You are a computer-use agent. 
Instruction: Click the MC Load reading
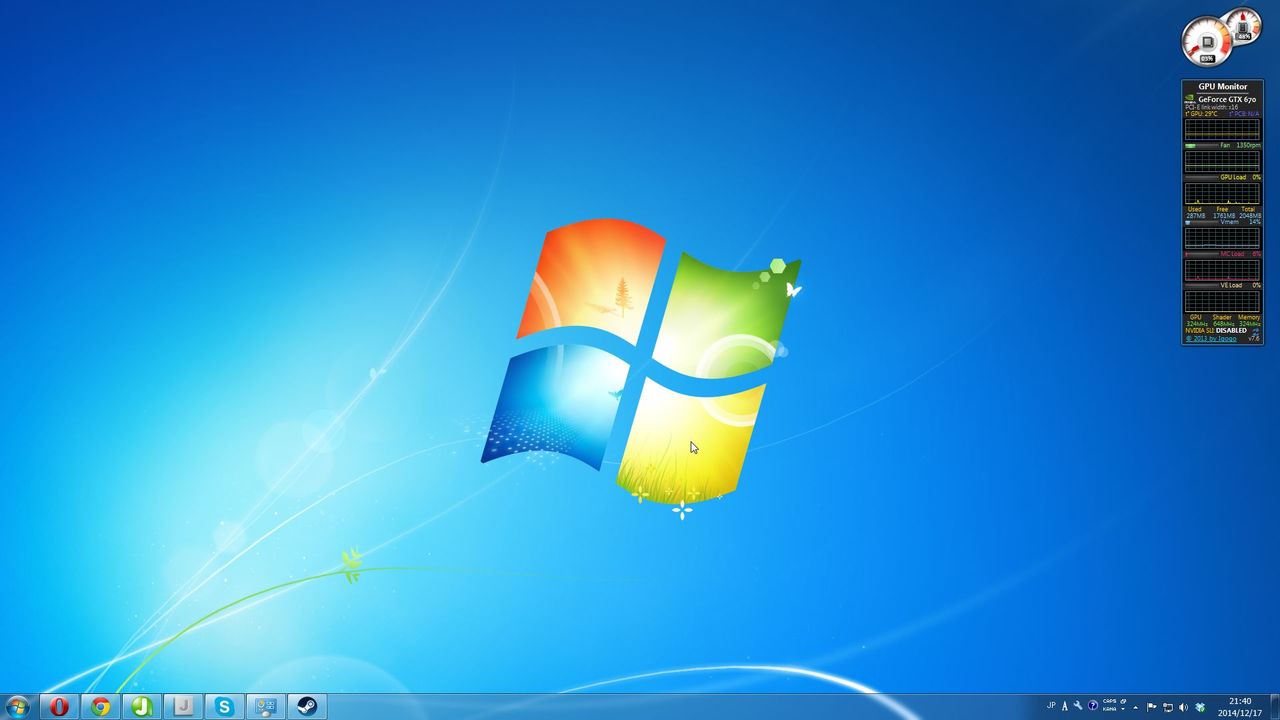click(1240, 254)
